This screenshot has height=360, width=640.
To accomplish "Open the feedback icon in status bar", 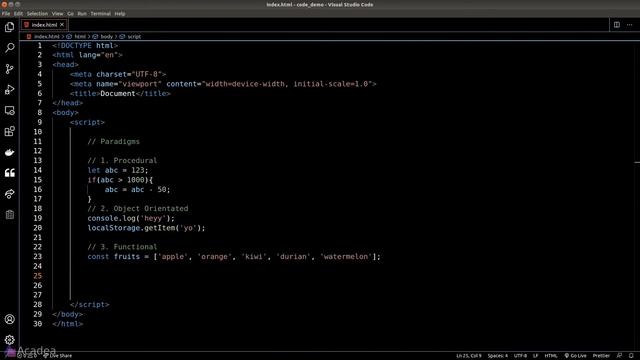I will (x=619, y=356).
